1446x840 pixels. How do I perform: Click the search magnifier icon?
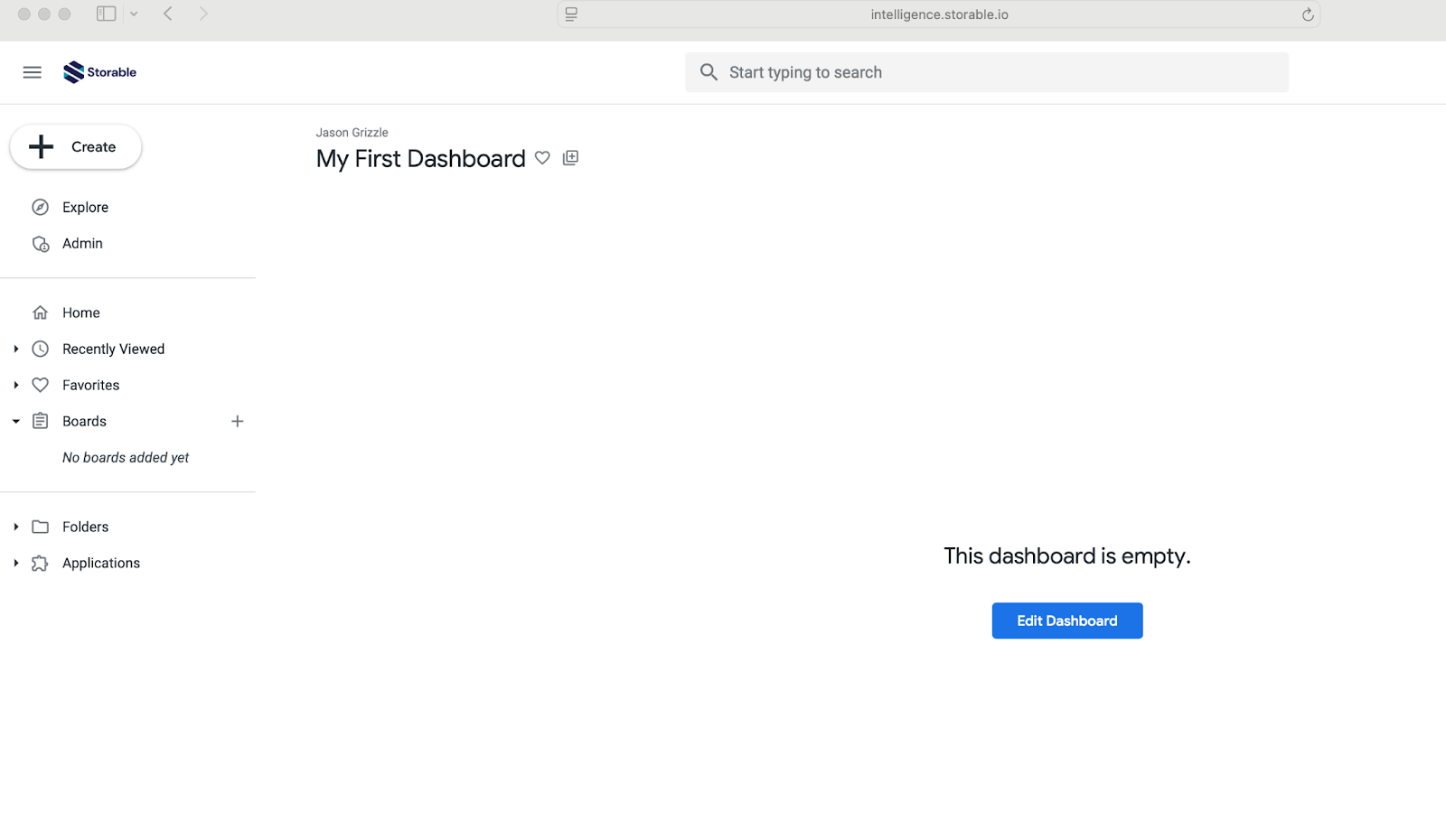click(709, 72)
